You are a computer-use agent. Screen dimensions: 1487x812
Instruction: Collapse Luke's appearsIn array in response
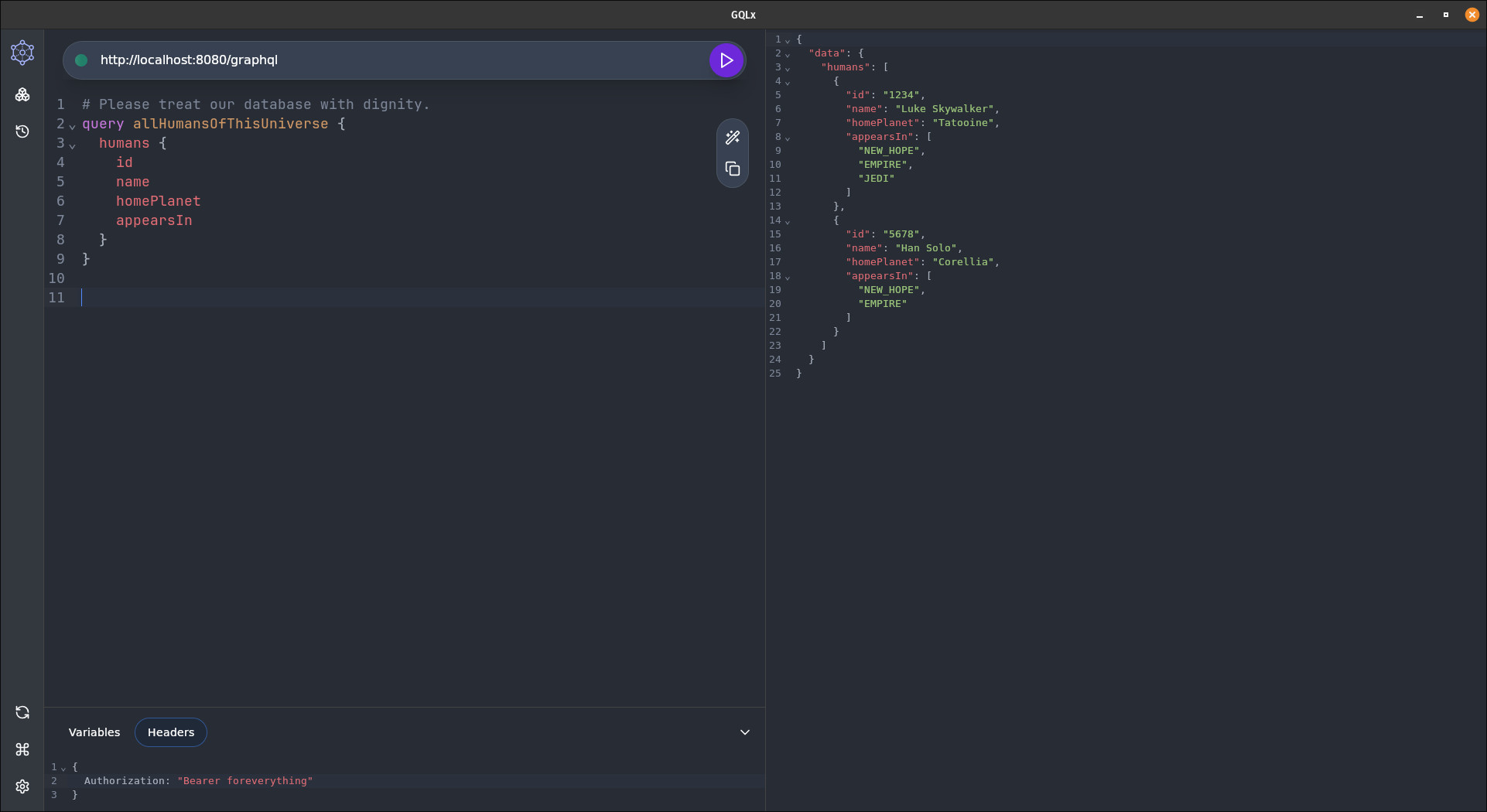point(788,138)
